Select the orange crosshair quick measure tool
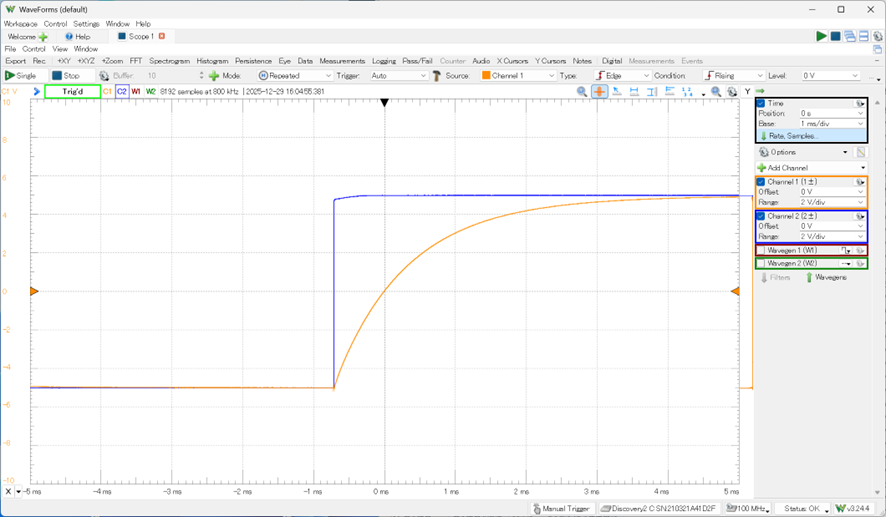Screen dimensions: 886x517 [x=599, y=91]
